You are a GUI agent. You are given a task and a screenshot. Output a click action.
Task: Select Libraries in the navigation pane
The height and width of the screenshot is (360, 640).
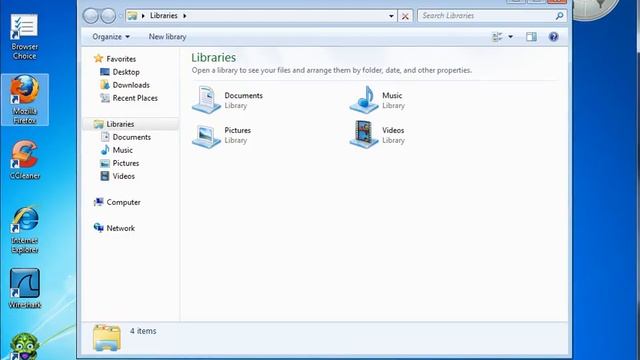[x=120, y=124]
